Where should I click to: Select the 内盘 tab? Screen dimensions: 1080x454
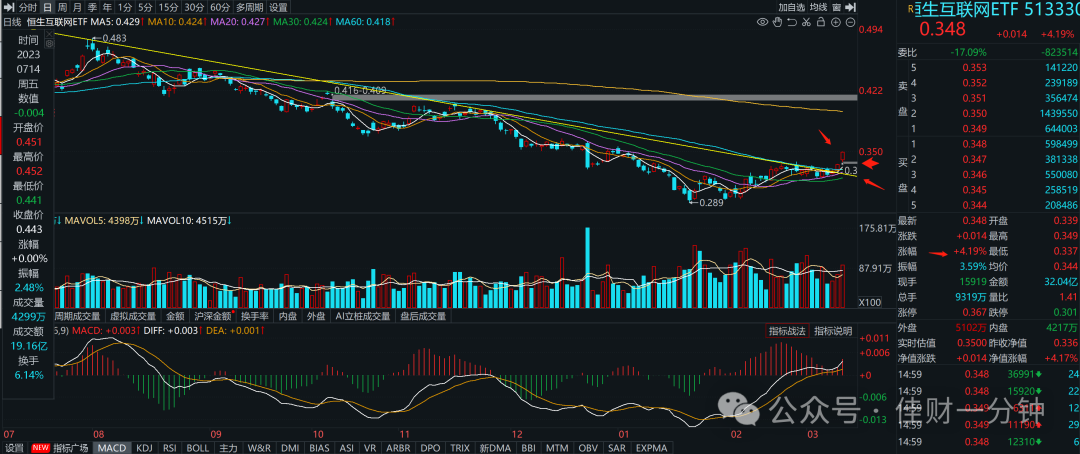pos(288,316)
